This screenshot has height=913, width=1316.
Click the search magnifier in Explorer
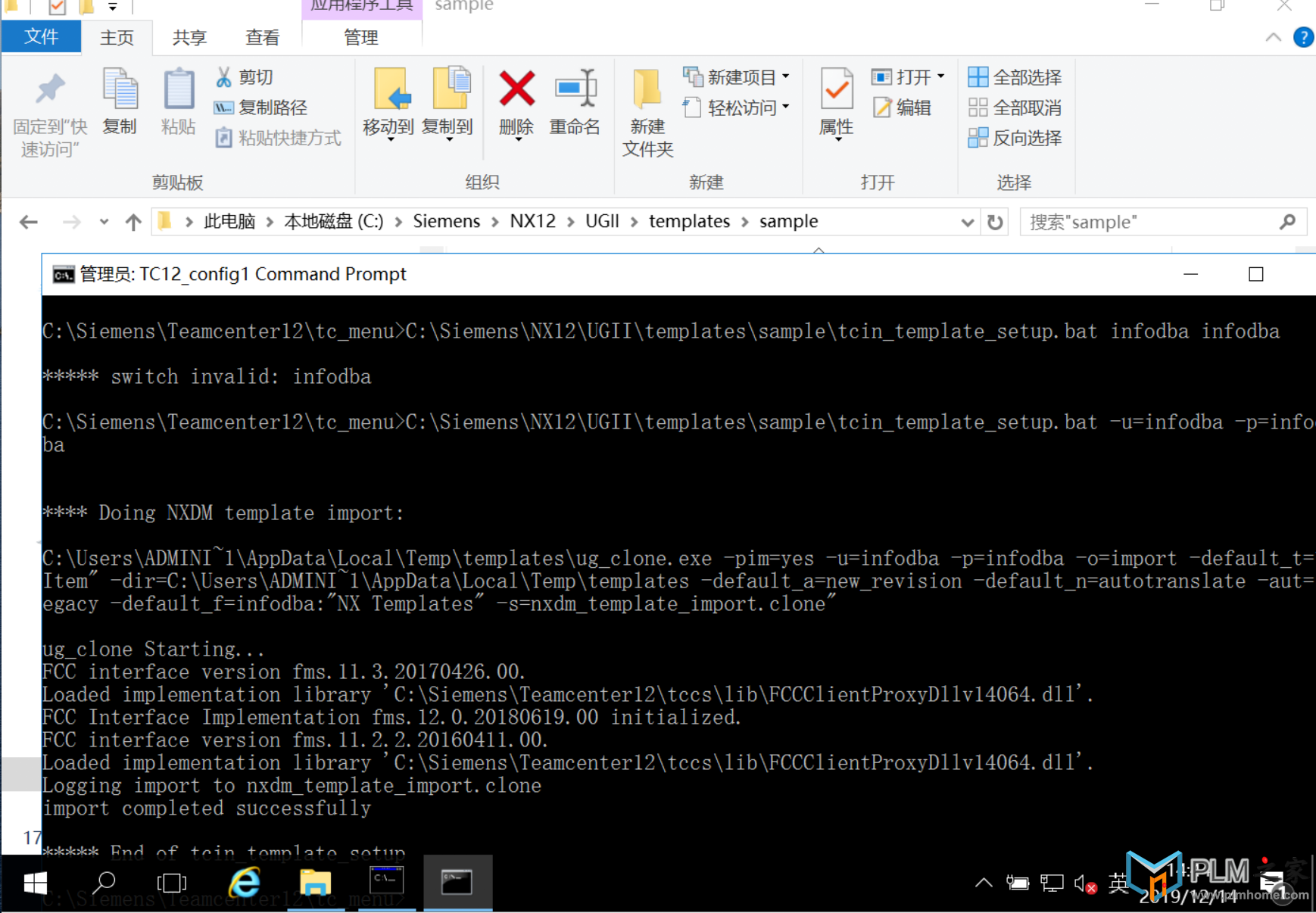[1287, 222]
